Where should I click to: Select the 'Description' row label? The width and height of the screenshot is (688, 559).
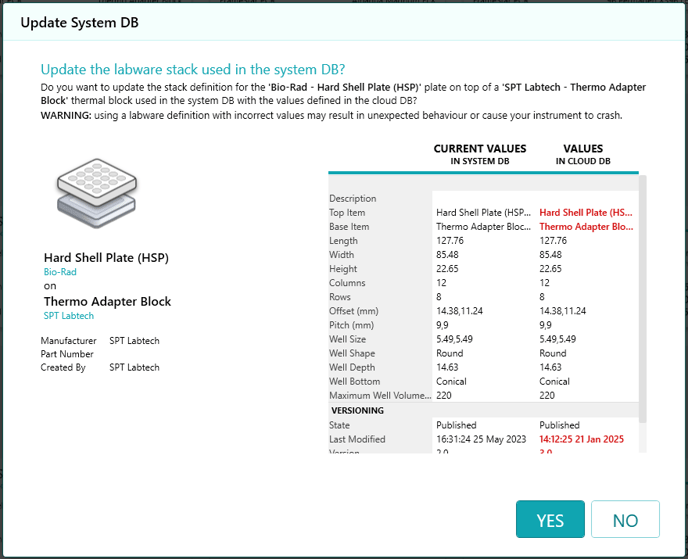pos(353,198)
